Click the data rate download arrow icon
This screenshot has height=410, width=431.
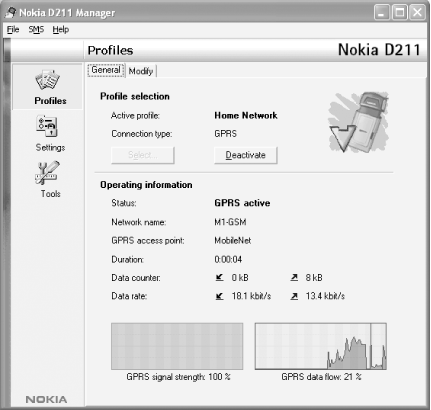(219, 296)
